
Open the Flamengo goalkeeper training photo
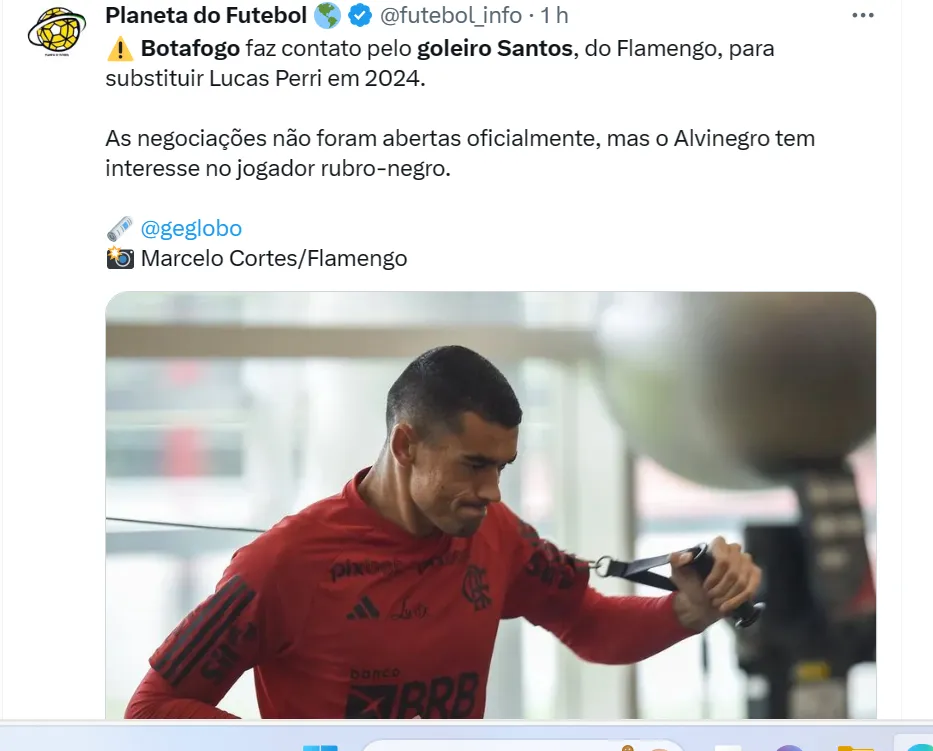(x=491, y=505)
